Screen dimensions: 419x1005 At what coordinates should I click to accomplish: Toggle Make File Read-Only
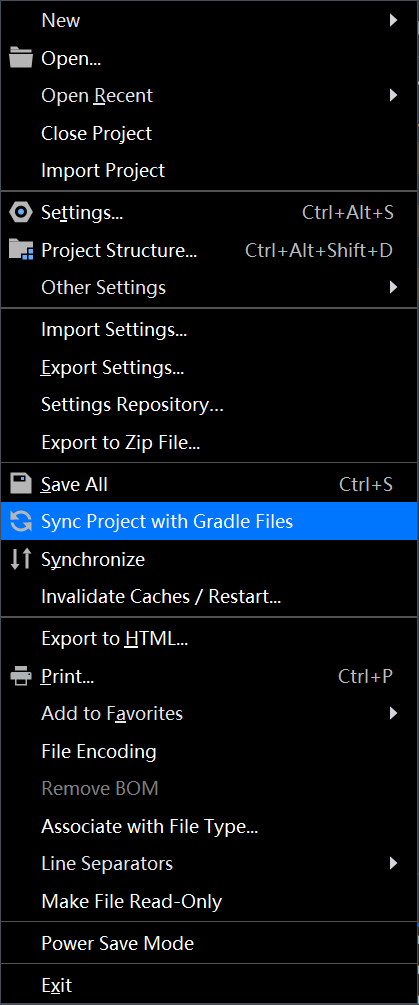click(209, 901)
